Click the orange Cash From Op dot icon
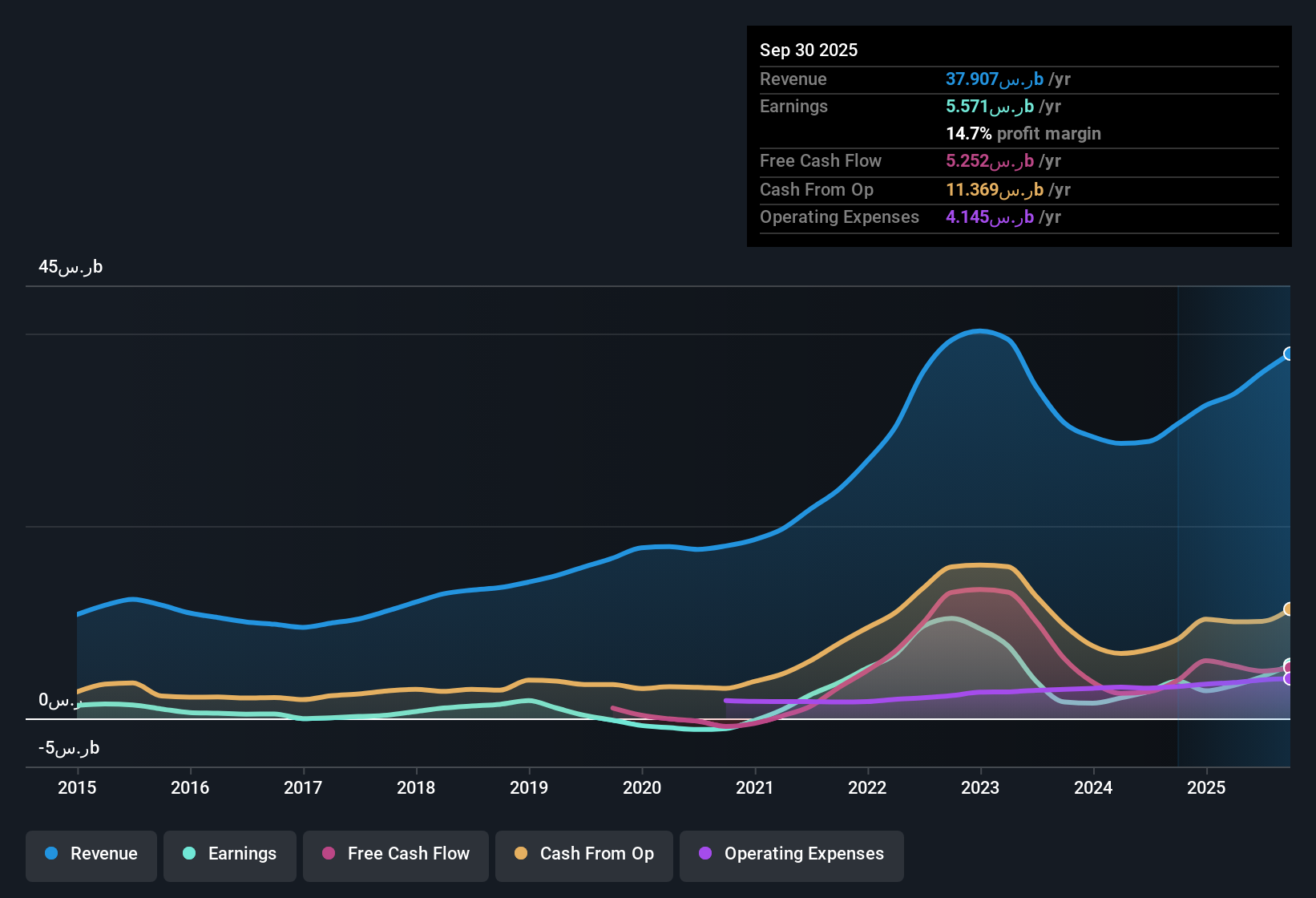The image size is (1316, 898). coord(521,854)
